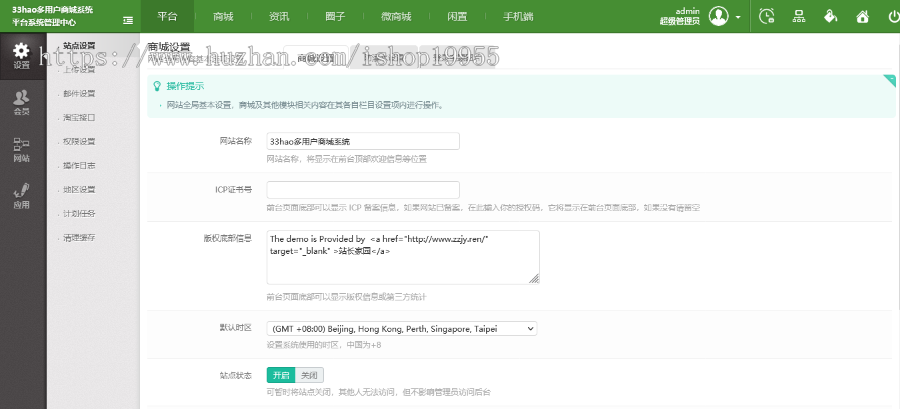Click the alarm clock icon in header

766,16
